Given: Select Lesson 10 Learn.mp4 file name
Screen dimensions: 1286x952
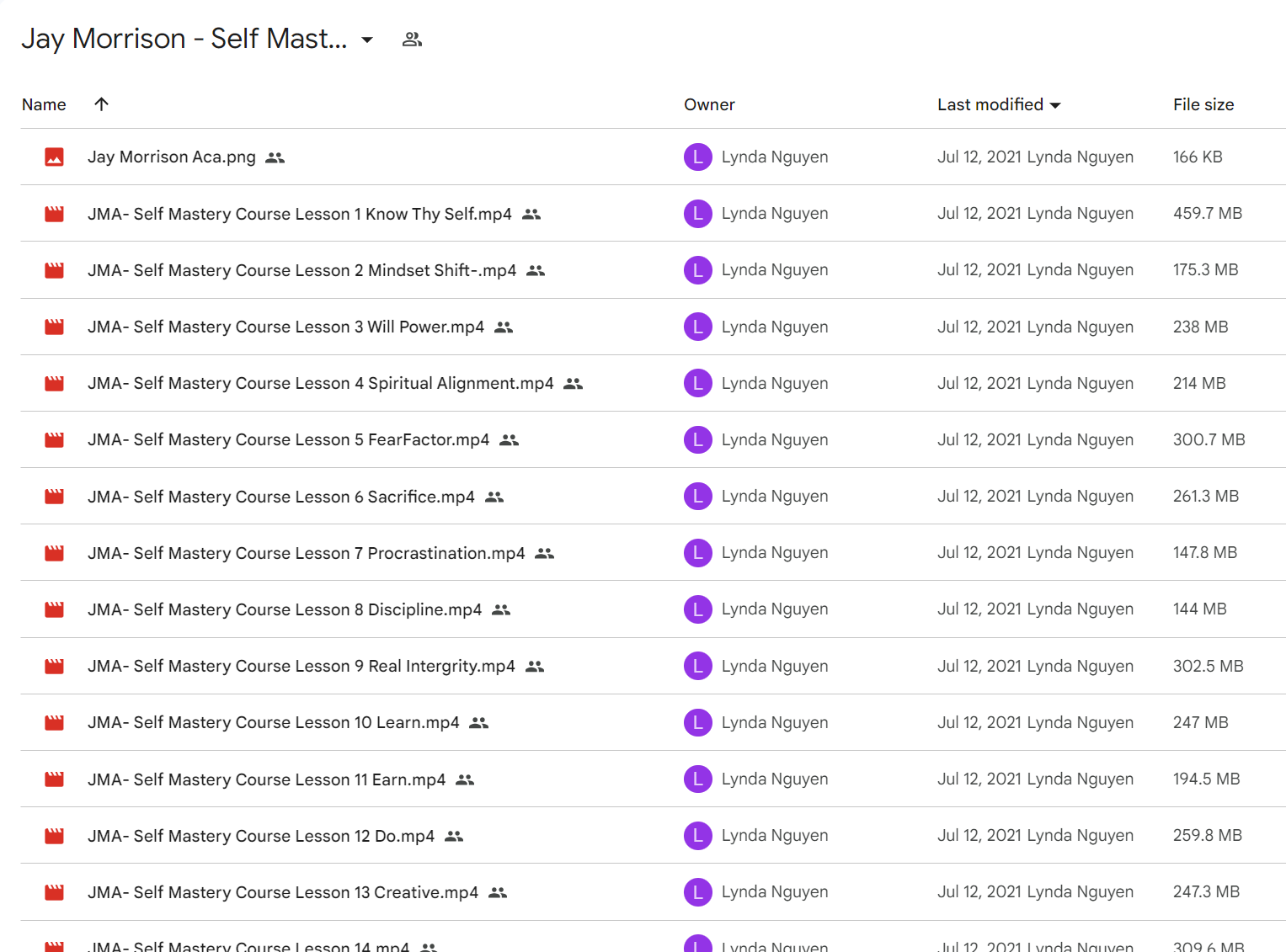Looking at the screenshot, I should (274, 722).
